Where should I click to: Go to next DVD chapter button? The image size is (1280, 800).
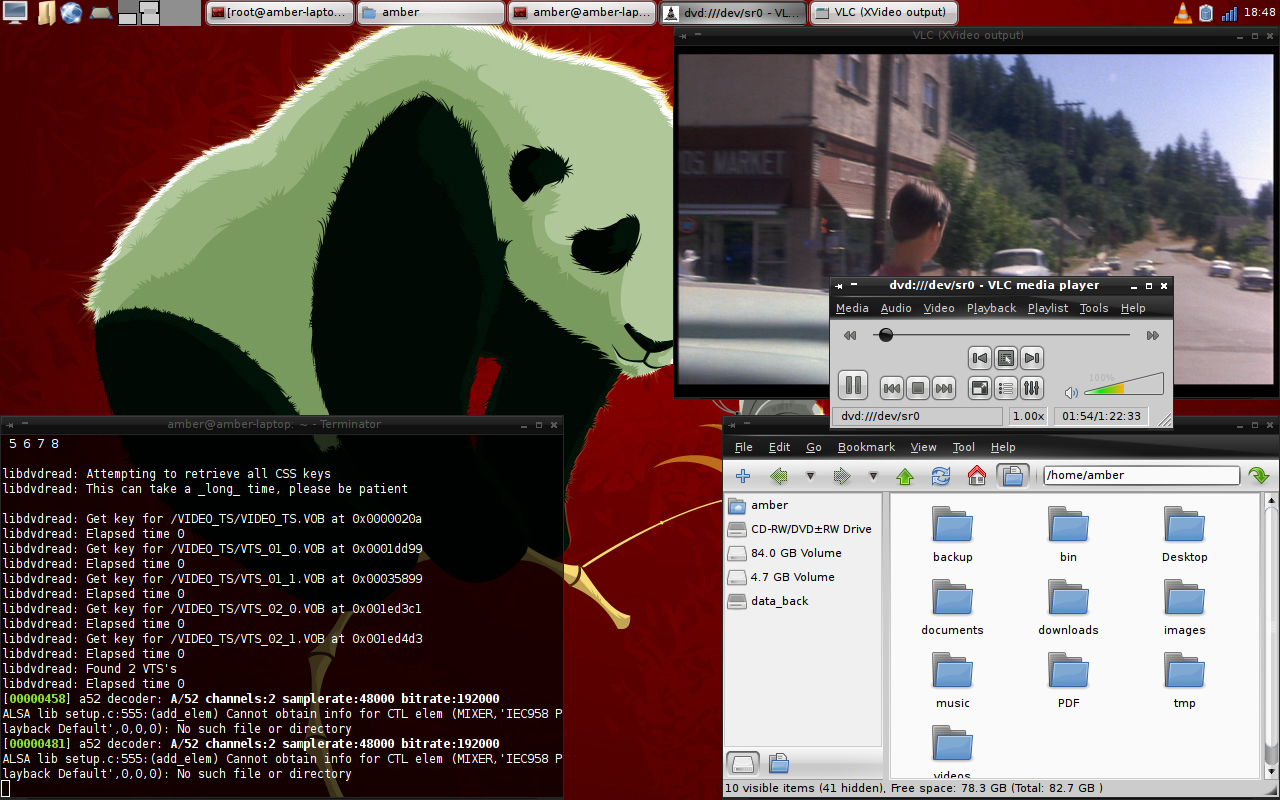(x=1032, y=358)
